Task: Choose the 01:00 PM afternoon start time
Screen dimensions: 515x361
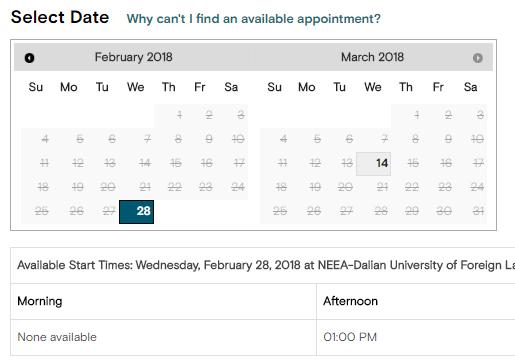Action: 350,337
